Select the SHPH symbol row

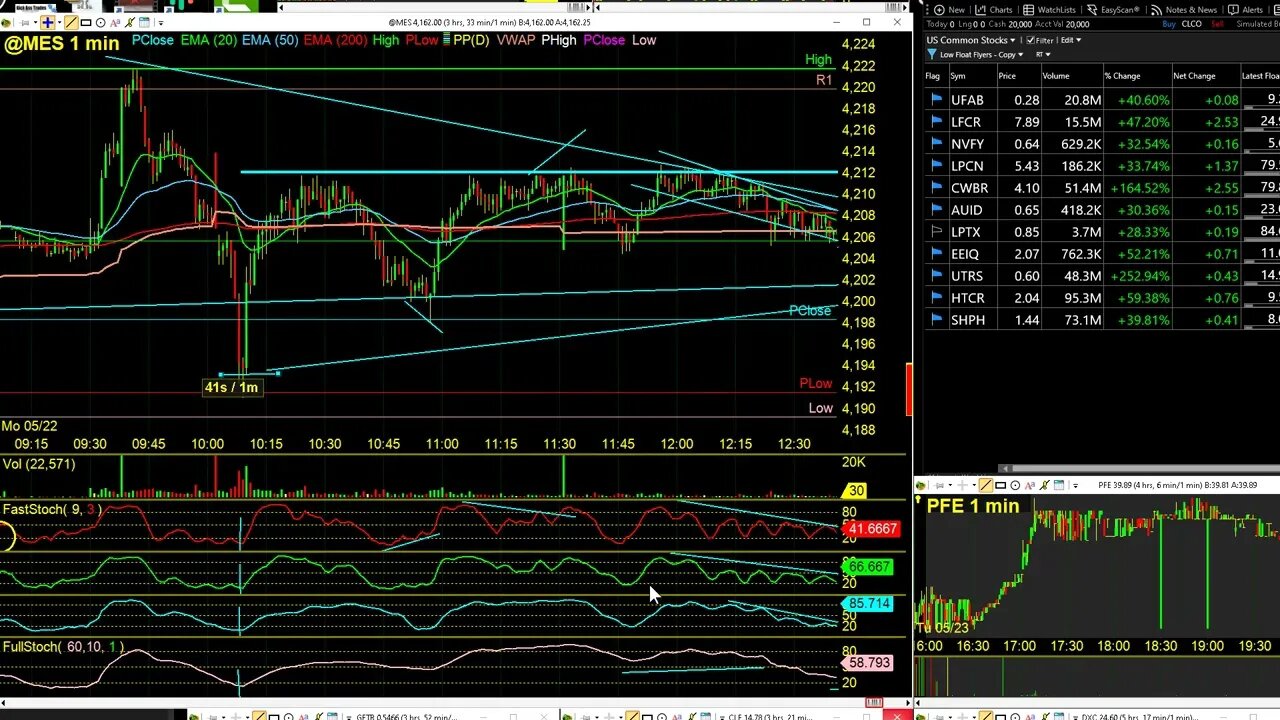1102,320
